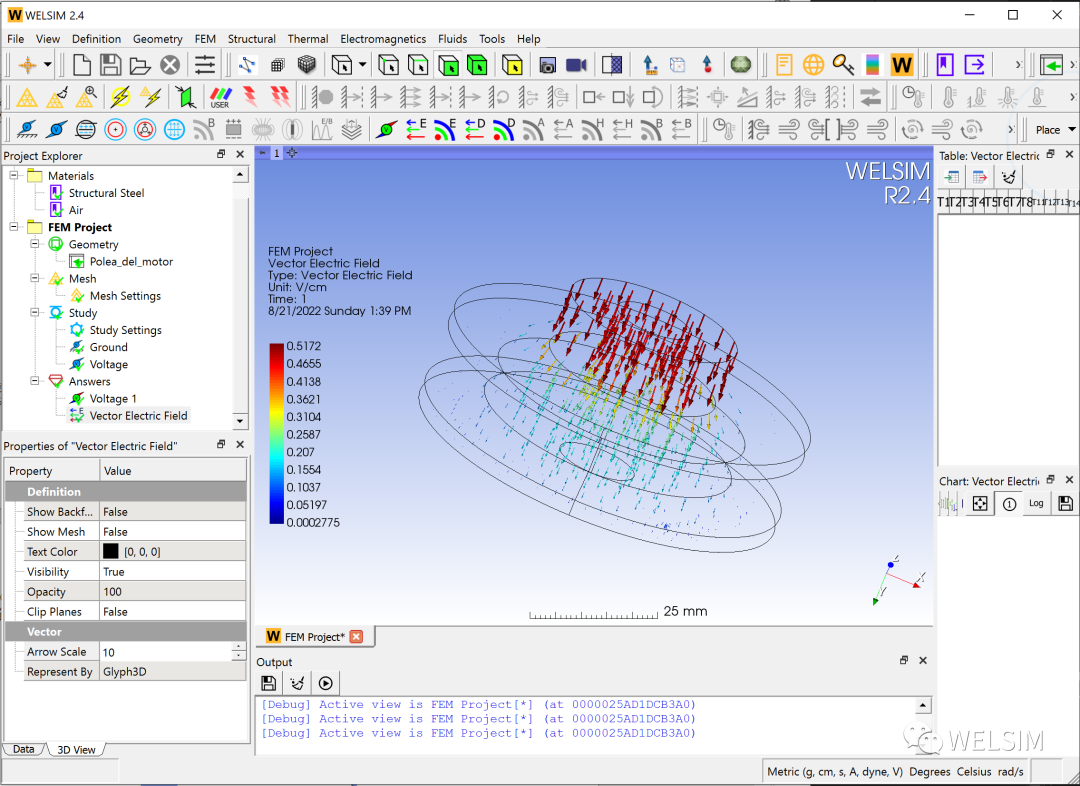Save the chart with the disk icon
The image size is (1080, 786).
1065,504
